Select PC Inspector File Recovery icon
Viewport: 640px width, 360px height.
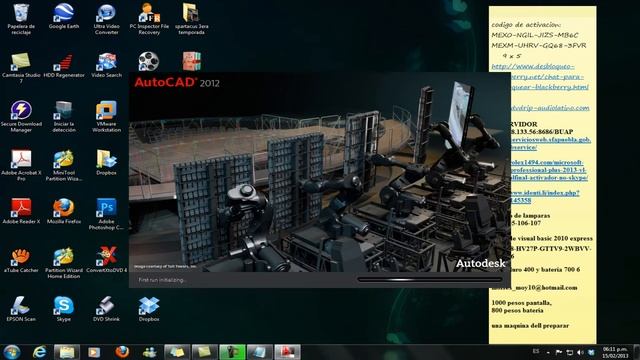[x=149, y=19]
